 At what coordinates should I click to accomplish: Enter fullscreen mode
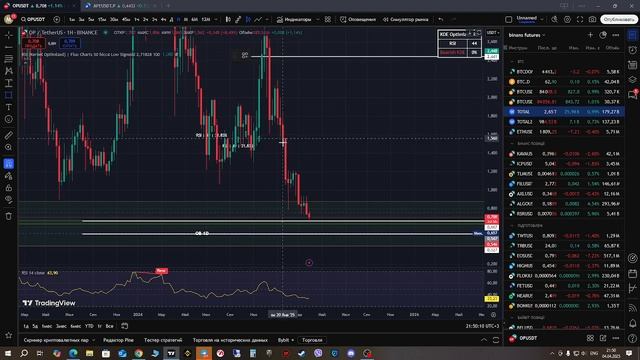coord(580,19)
